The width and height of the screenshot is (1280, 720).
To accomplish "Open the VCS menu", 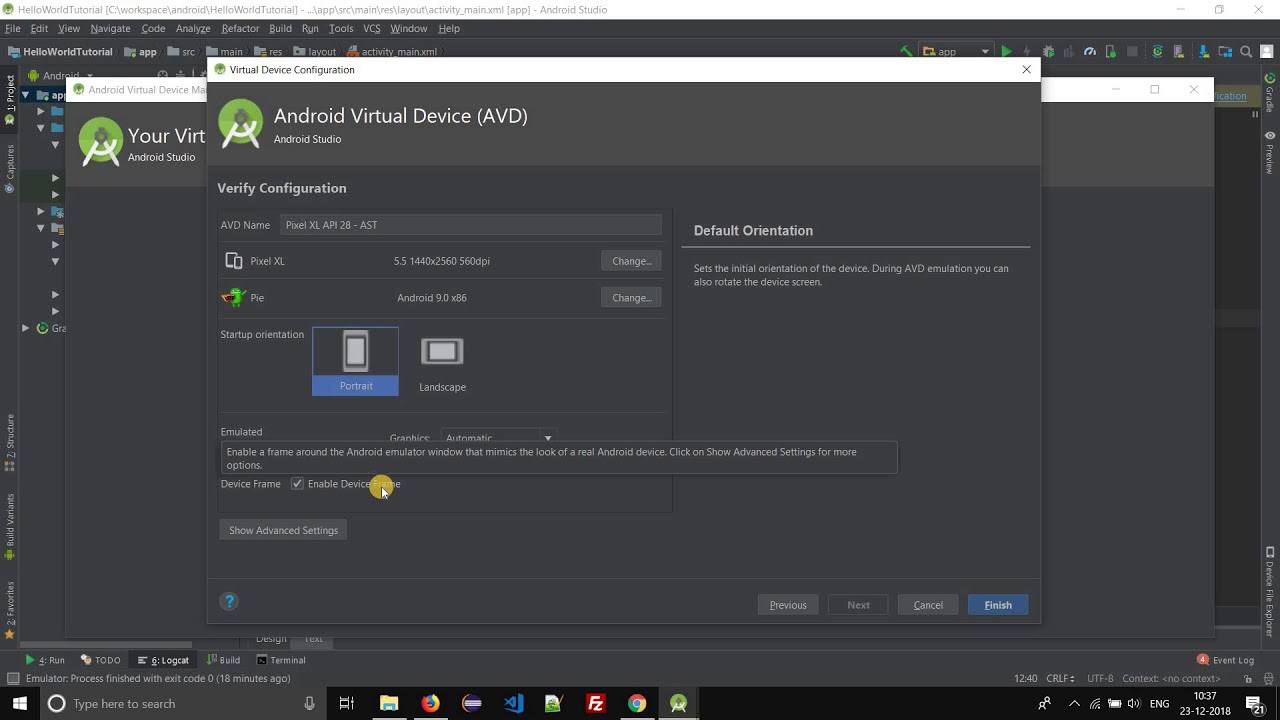I will (x=372, y=29).
